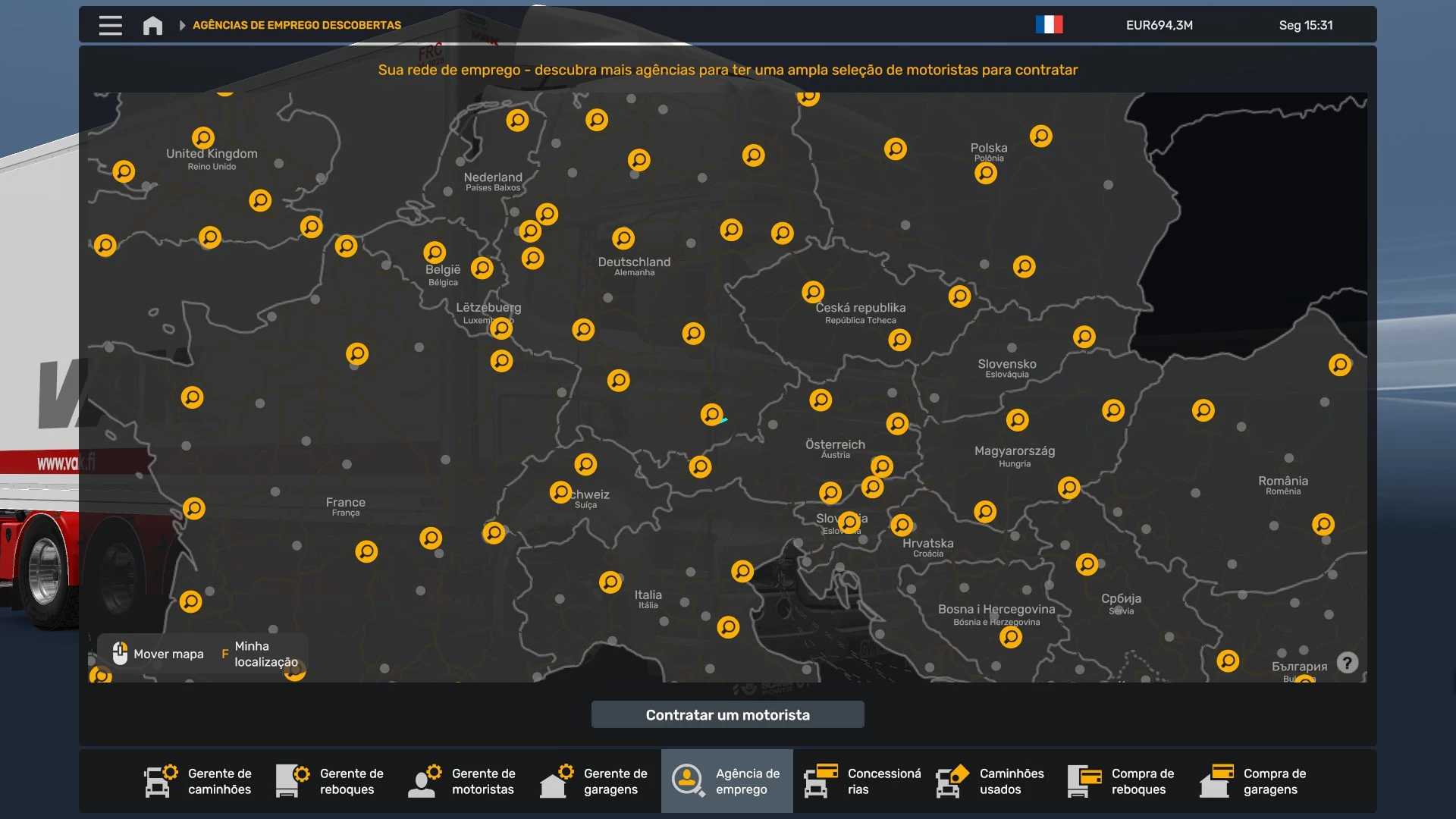Open Gerente de garagens tab
Screen dimensions: 1456x819
click(x=595, y=781)
